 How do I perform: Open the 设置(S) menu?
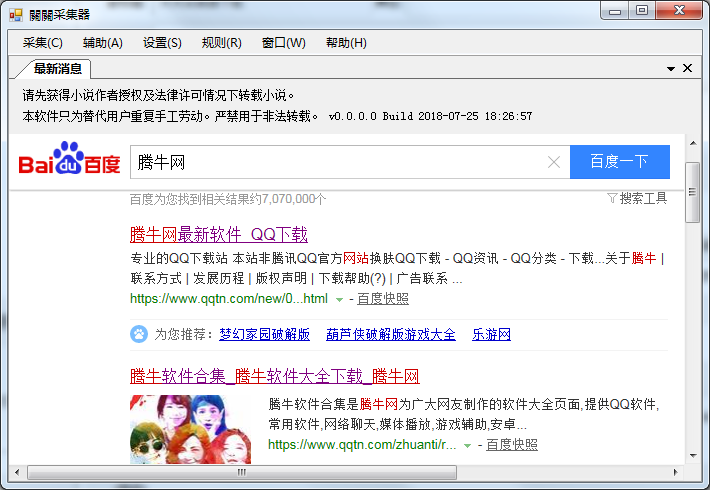coord(162,43)
